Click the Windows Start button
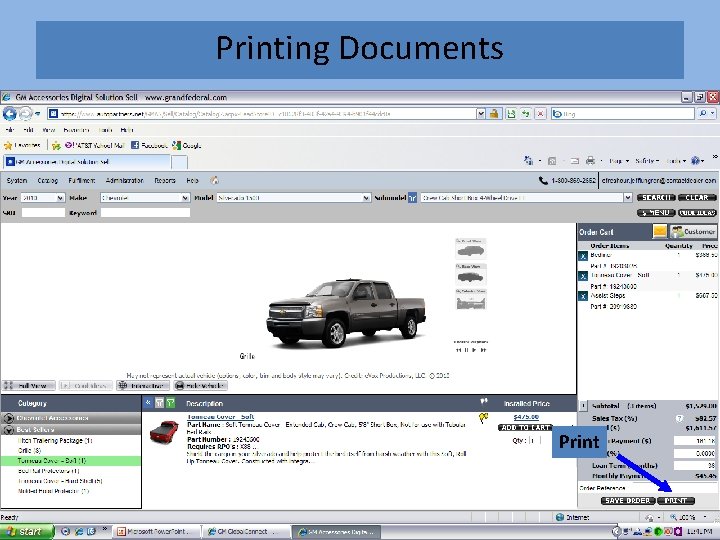720x540 pixels. [27, 532]
